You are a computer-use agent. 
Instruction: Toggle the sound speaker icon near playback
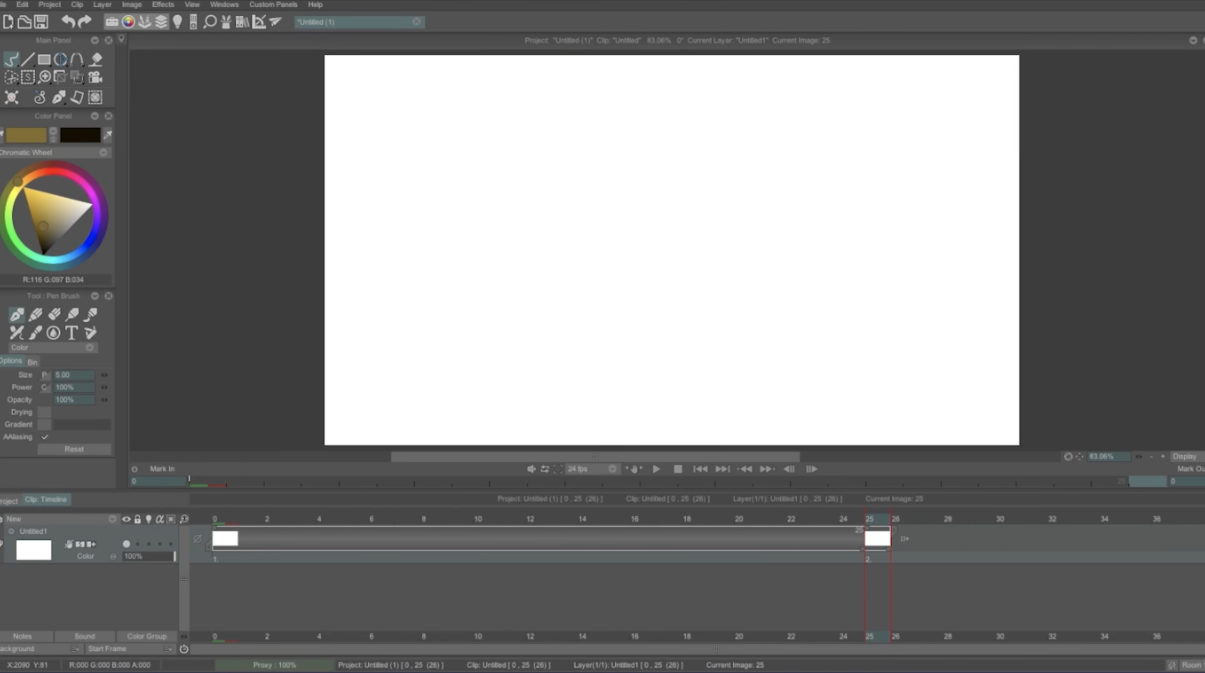(x=532, y=468)
